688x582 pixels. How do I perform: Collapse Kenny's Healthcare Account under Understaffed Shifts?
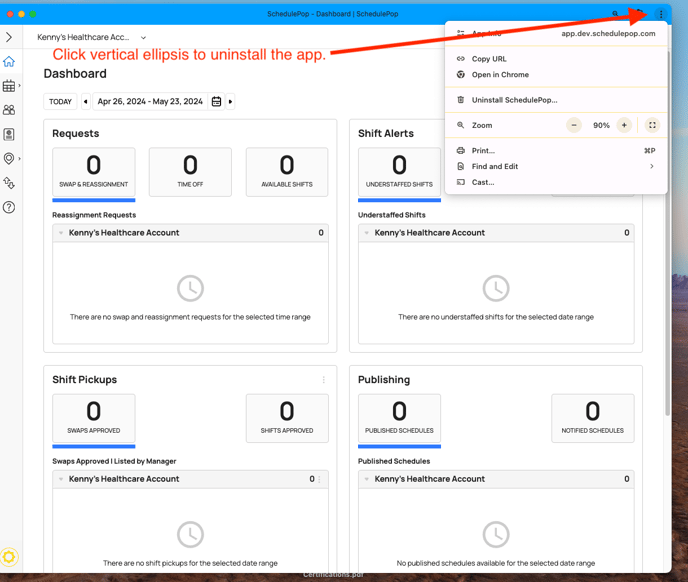click(367, 233)
